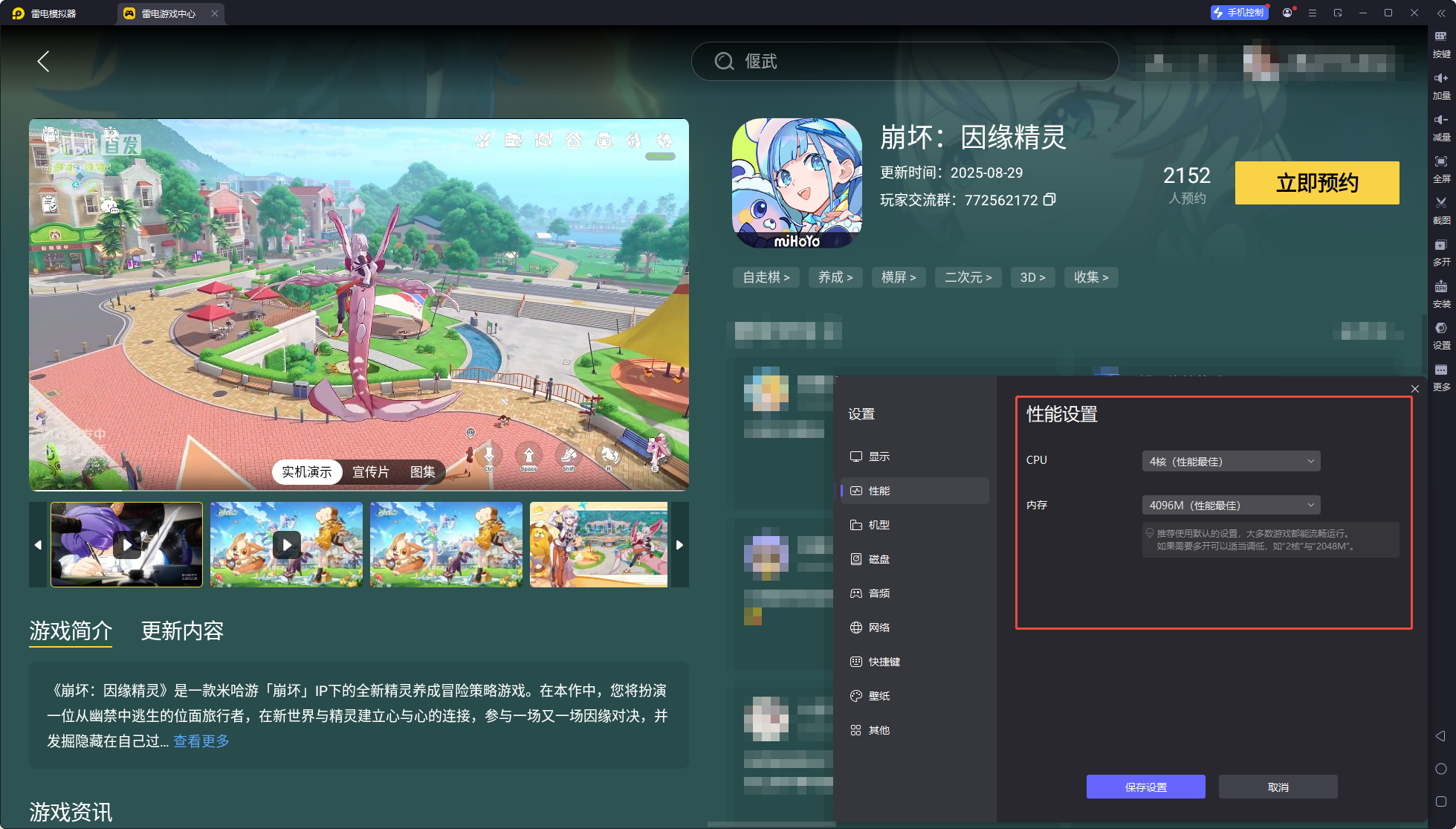1456x829 pixels.
Task: Click 保存设置 save settings button
Action: coord(1145,787)
